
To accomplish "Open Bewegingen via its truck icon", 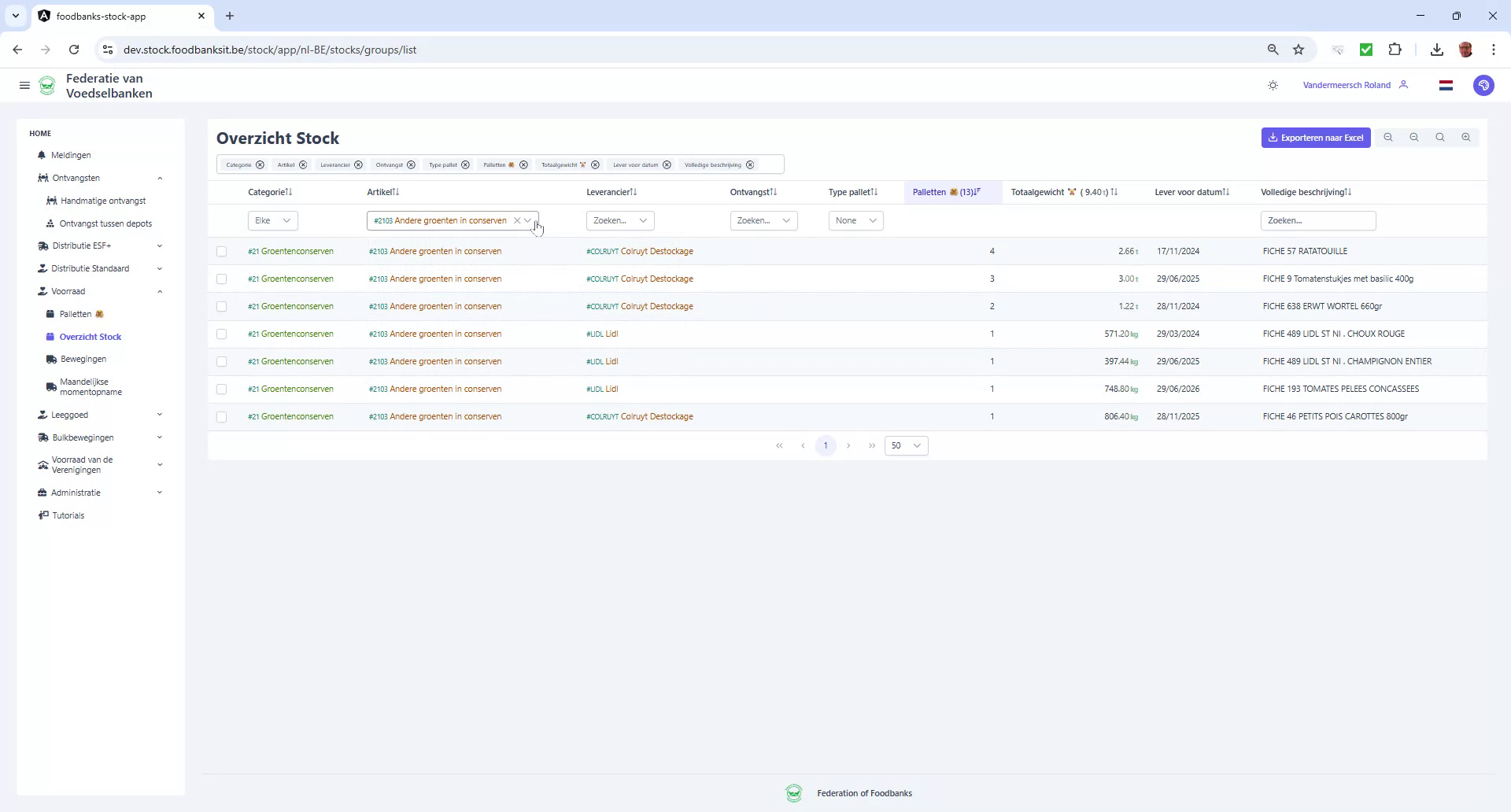I will [51, 359].
